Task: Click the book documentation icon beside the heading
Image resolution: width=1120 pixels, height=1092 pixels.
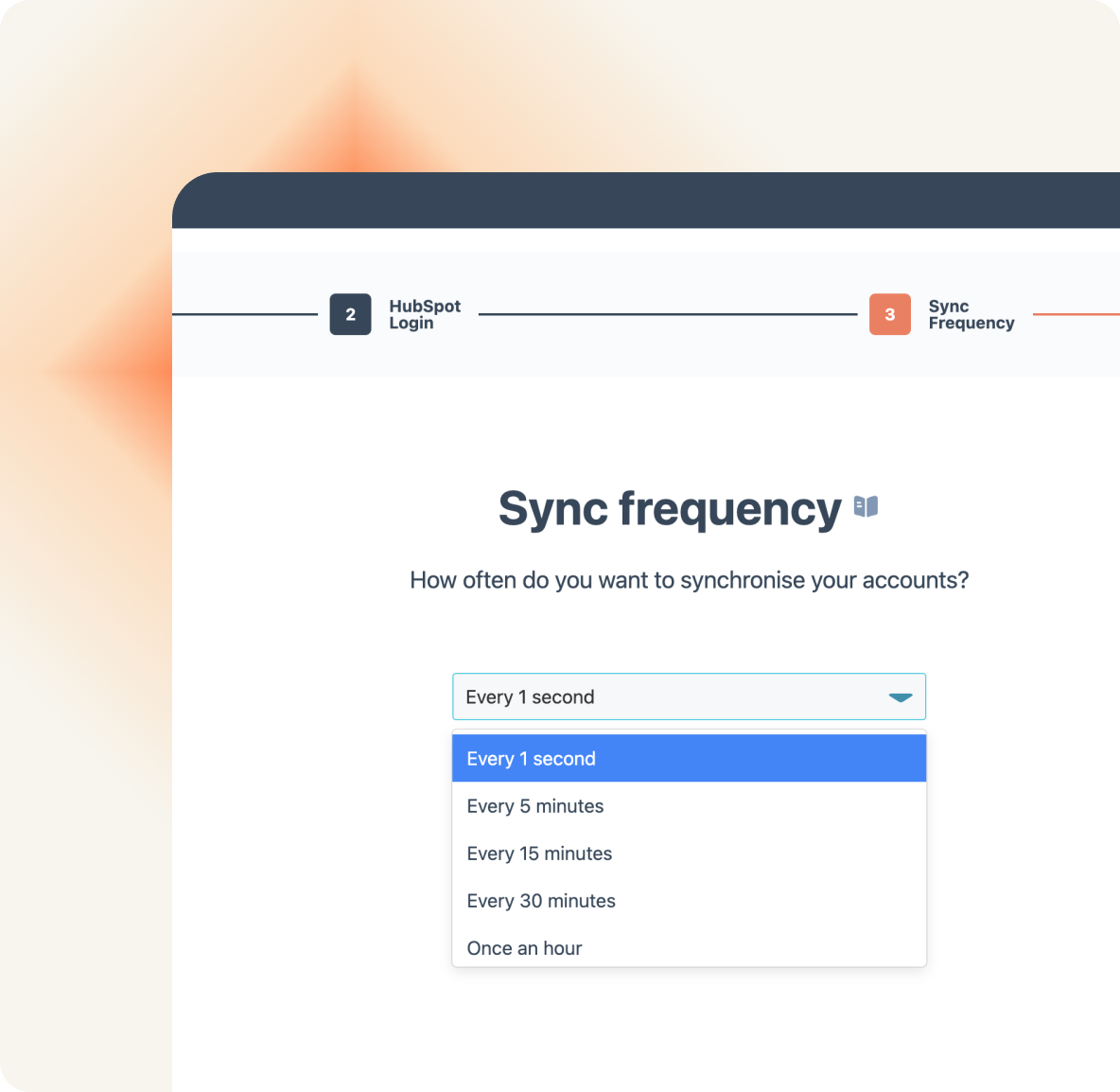Action: [866, 507]
